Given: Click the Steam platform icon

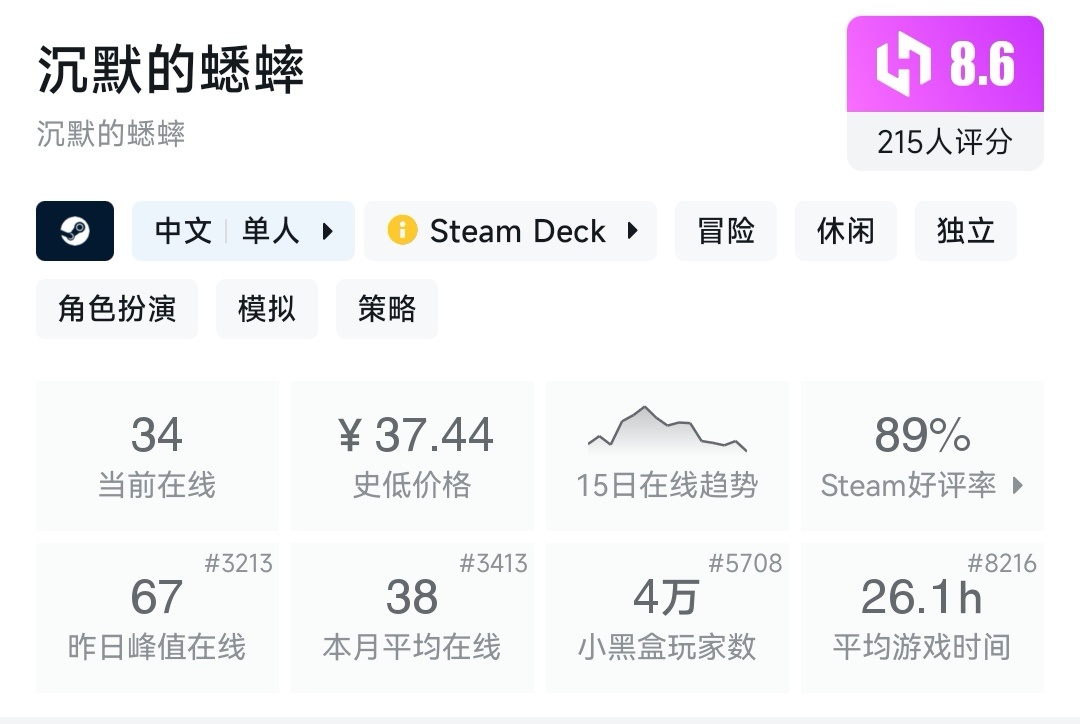Looking at the screenshot, I should click(75, 231).
